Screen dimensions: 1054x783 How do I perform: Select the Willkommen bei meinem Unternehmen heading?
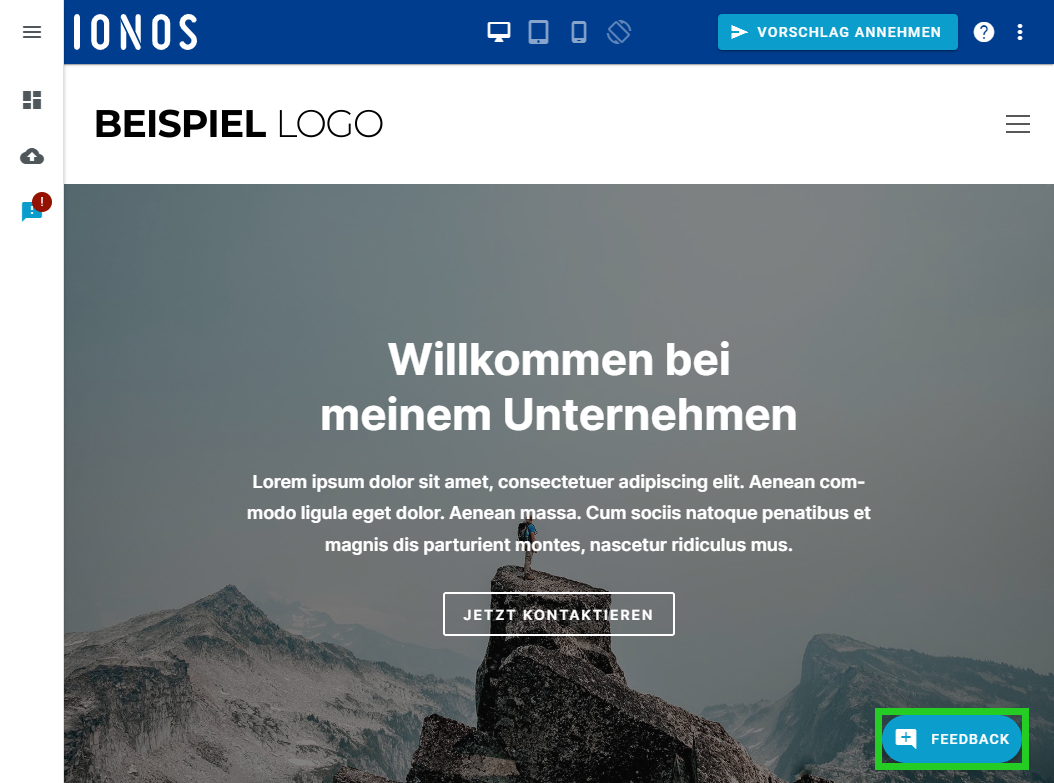coord(559,386)
